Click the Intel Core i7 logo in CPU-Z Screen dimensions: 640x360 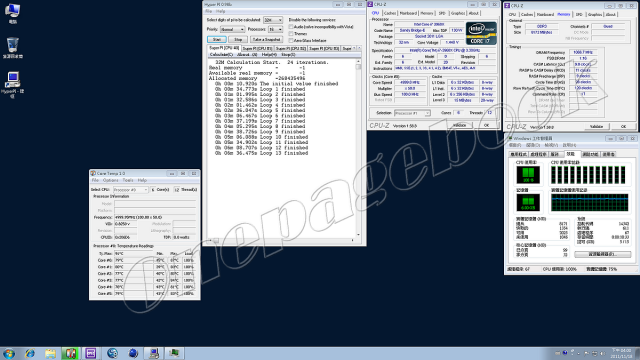(482, 33)
